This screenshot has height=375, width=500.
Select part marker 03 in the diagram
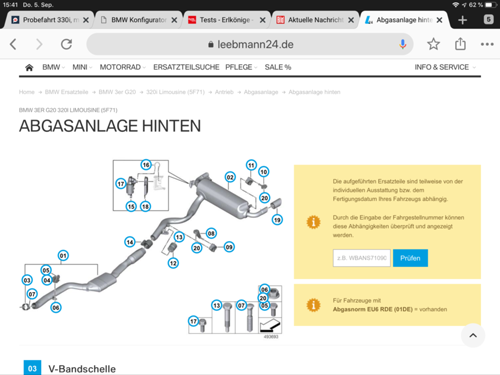(27, 280)
